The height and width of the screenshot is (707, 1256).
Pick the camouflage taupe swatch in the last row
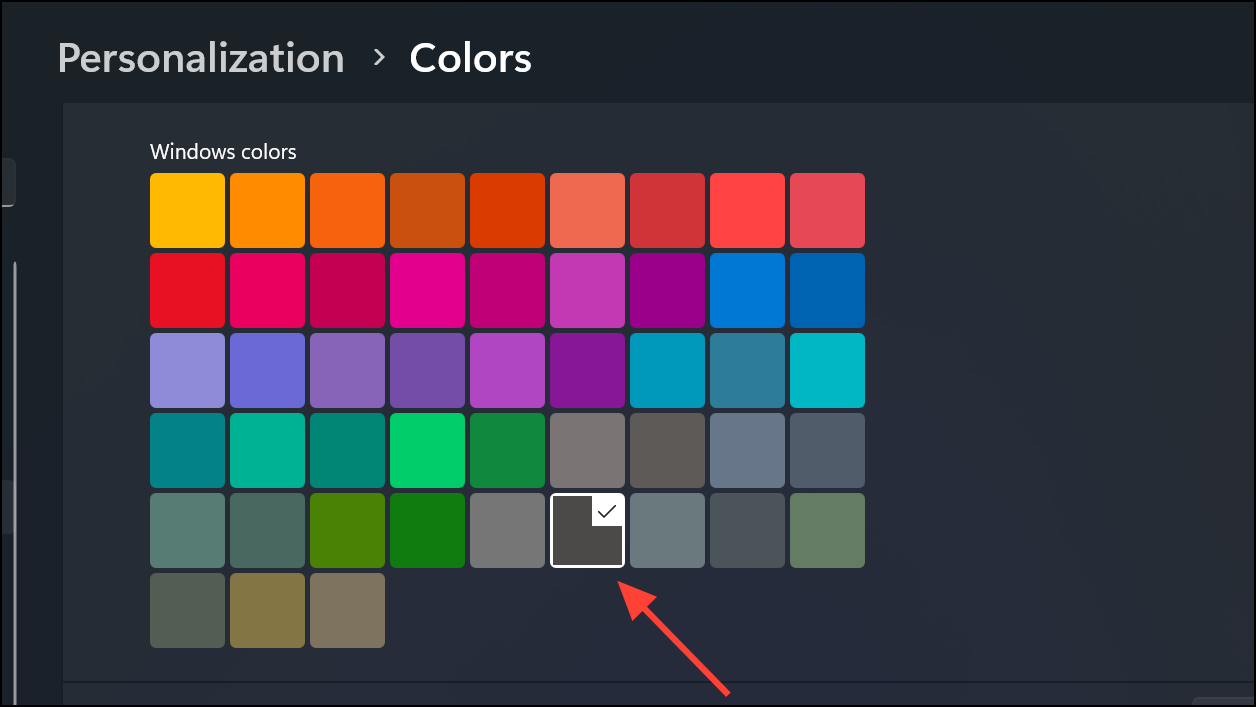click(x=347, y=610)
